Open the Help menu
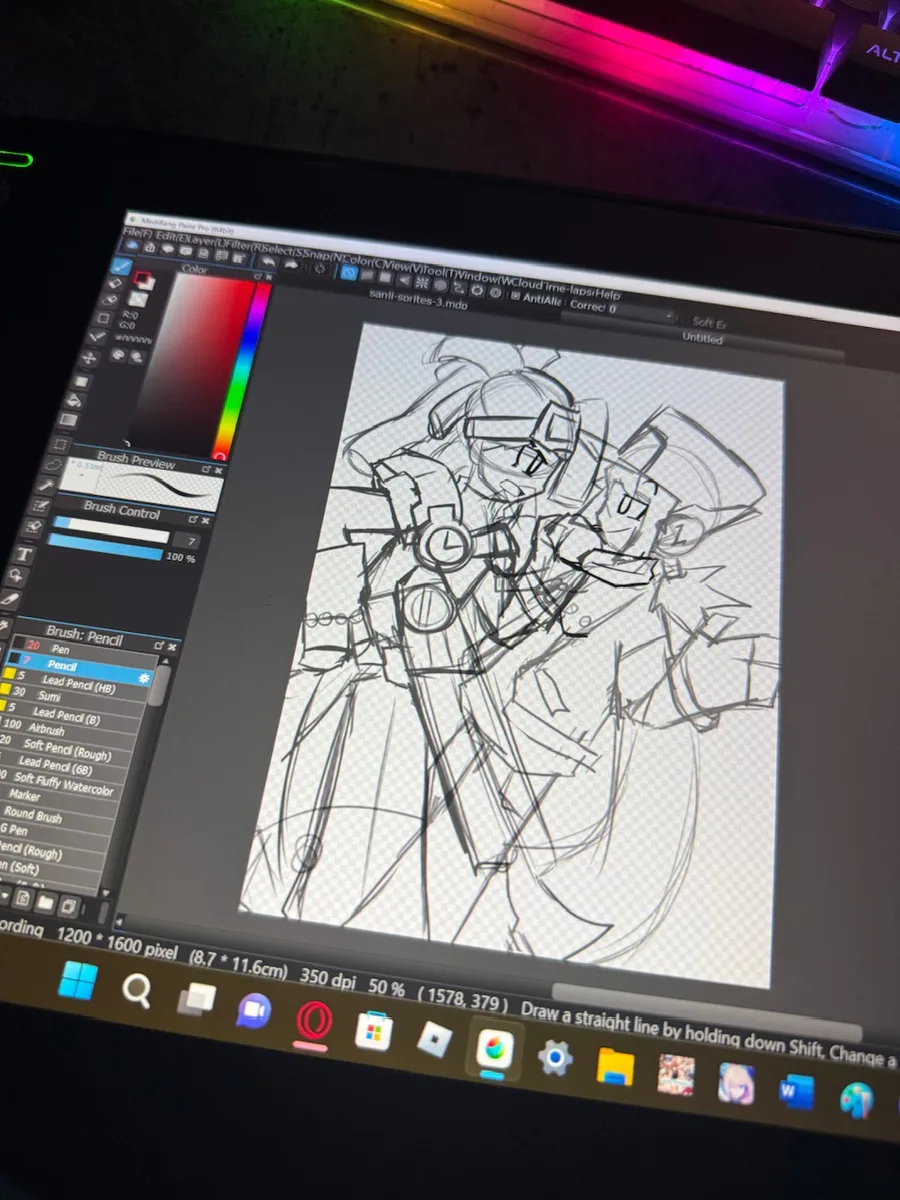 point(607,295)
